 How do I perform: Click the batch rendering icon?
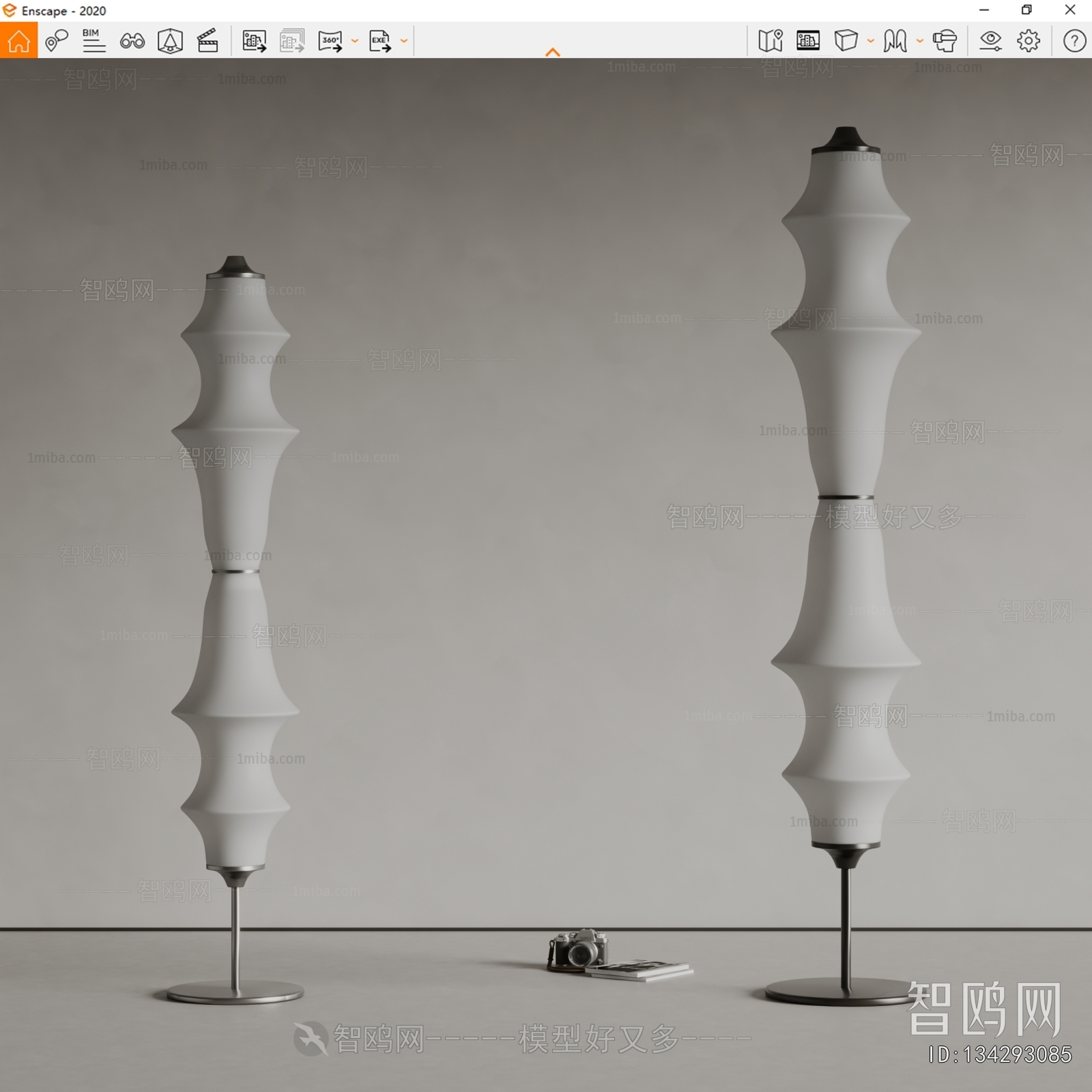(292, 41)
